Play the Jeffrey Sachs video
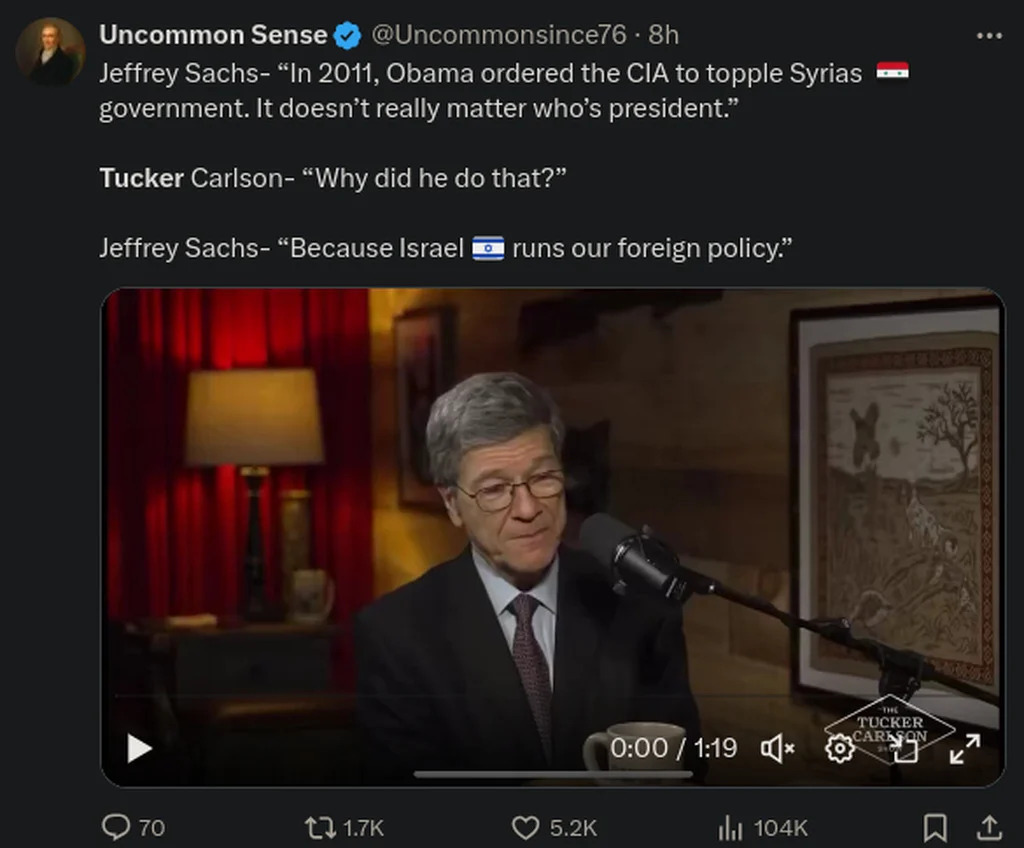The height and width of the screenshot is (848, 1024). 140,748
